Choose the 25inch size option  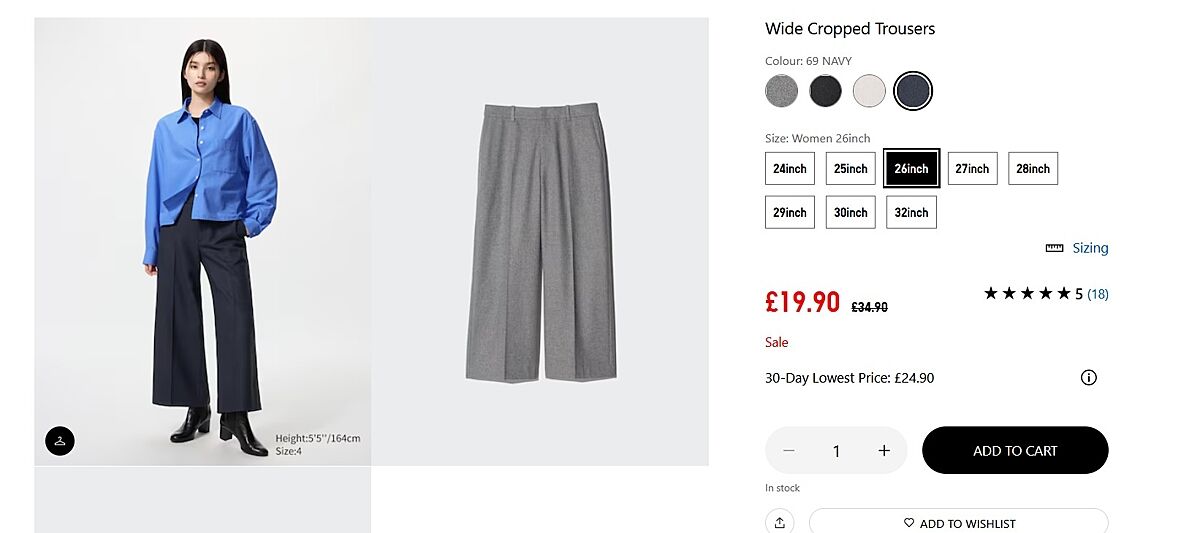[x=851, y=169]
